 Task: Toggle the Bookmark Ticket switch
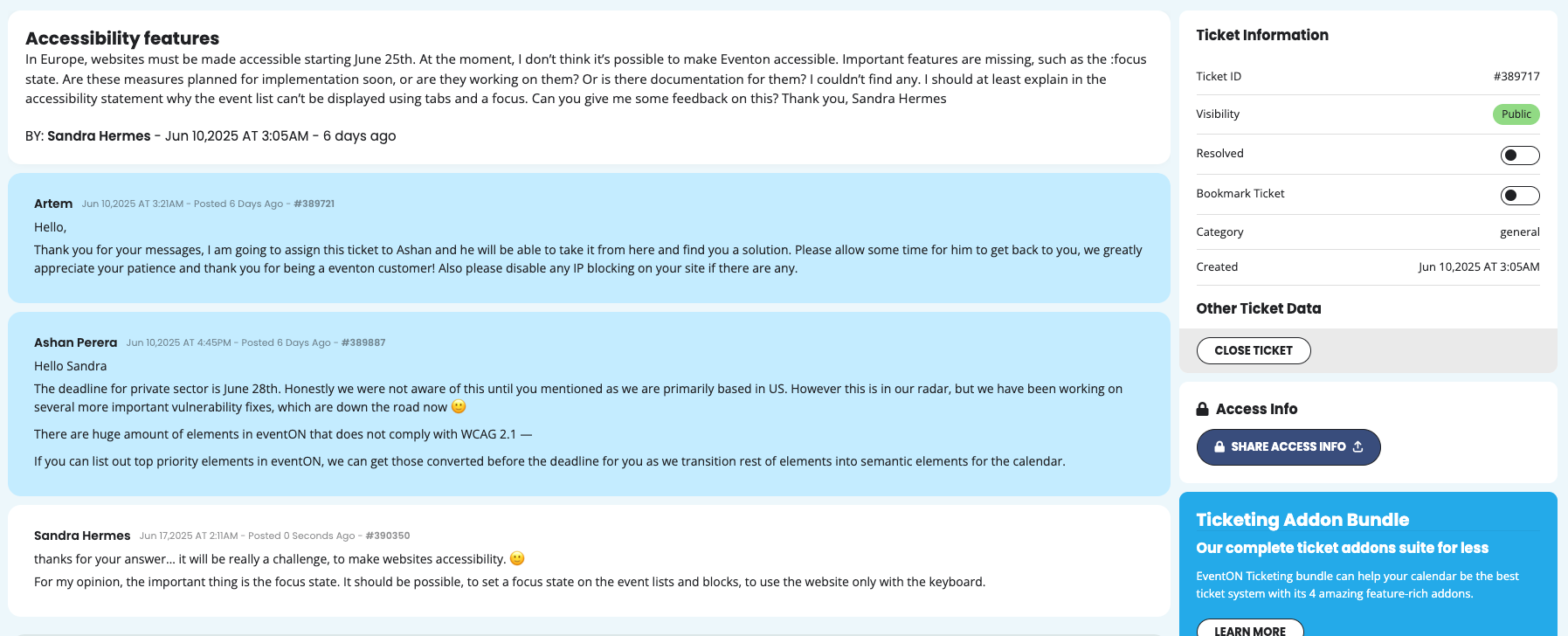(x=1520, y=196)
